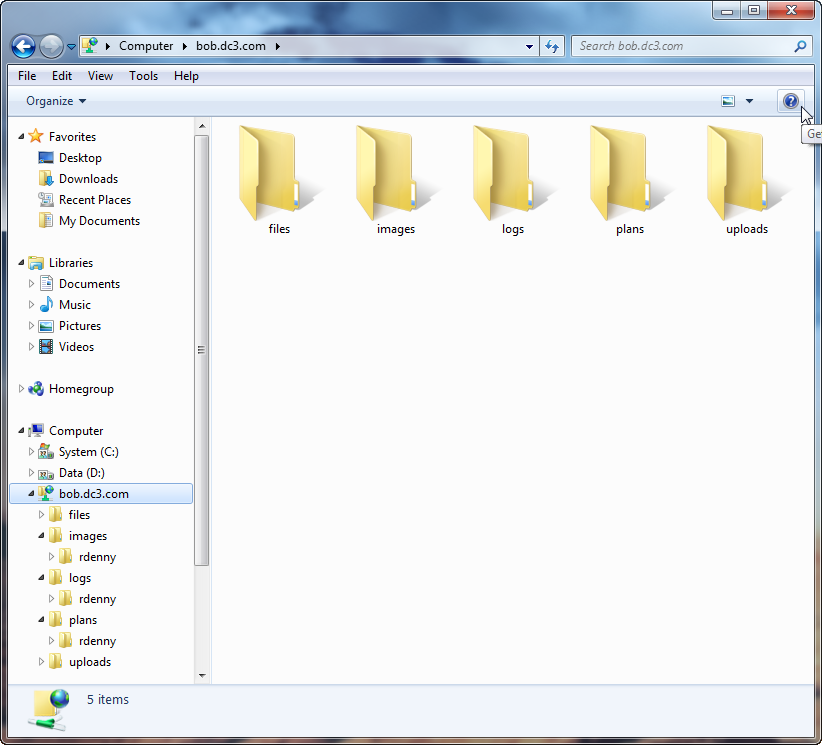Expand the Homegroup node
This screenshot has height=745, width=822.
21,388
